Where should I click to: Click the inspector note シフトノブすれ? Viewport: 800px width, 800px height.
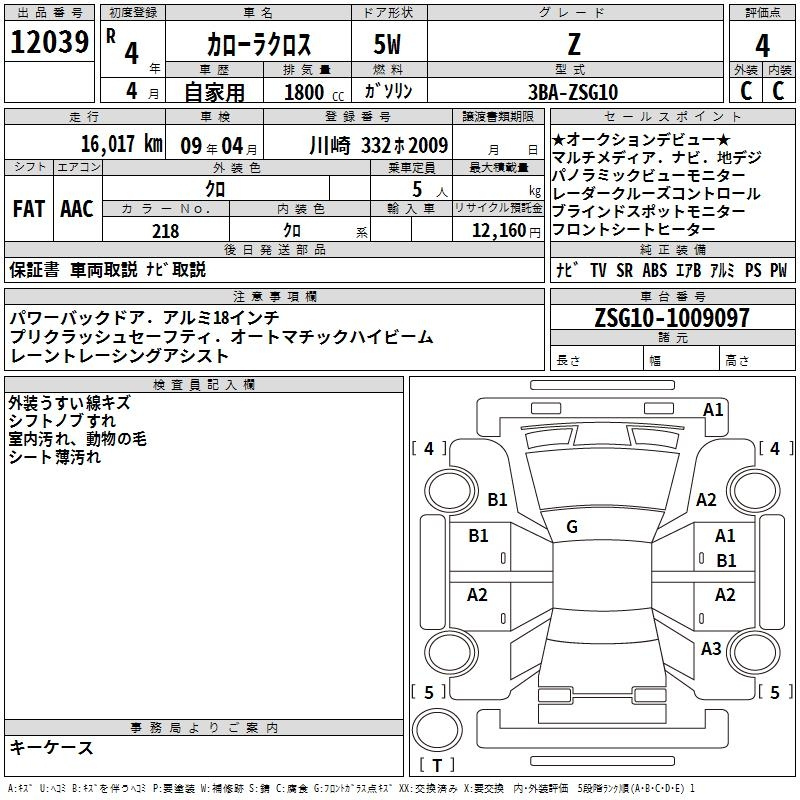click(x=62, y=421)
